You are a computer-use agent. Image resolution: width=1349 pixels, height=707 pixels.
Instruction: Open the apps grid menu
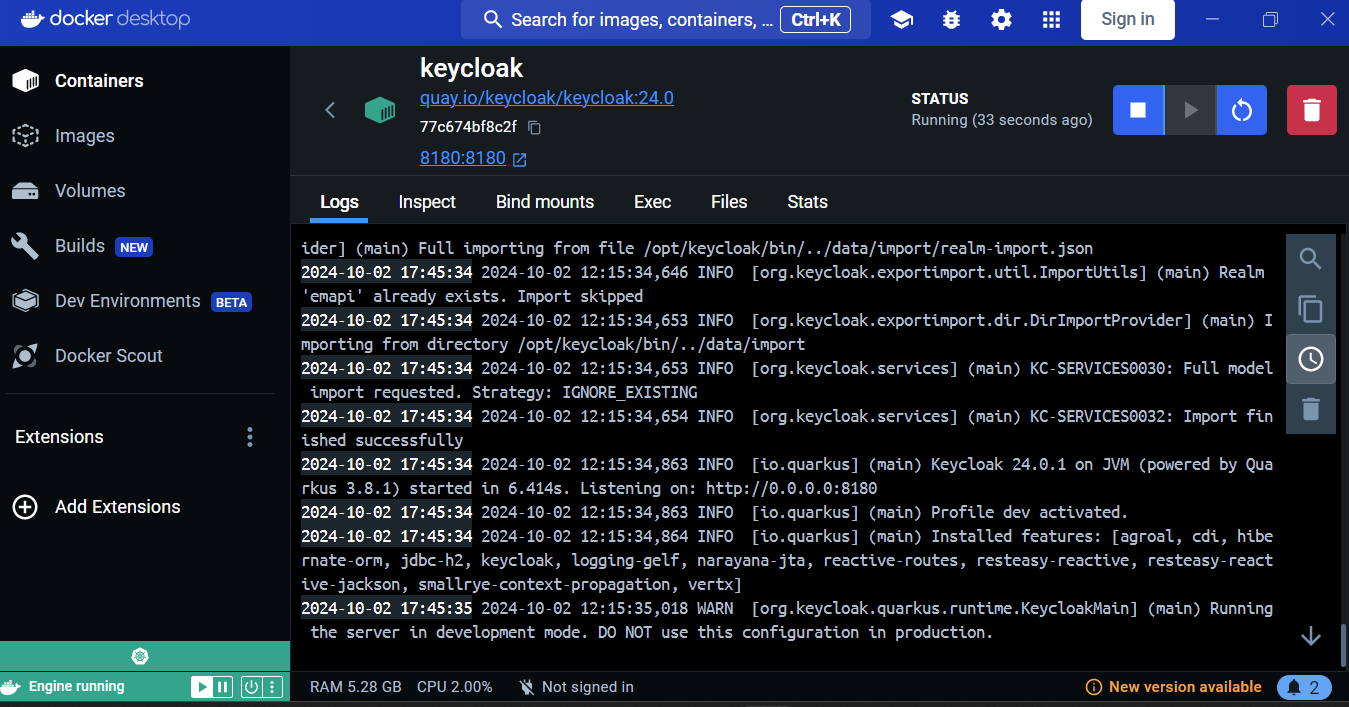1051,20
